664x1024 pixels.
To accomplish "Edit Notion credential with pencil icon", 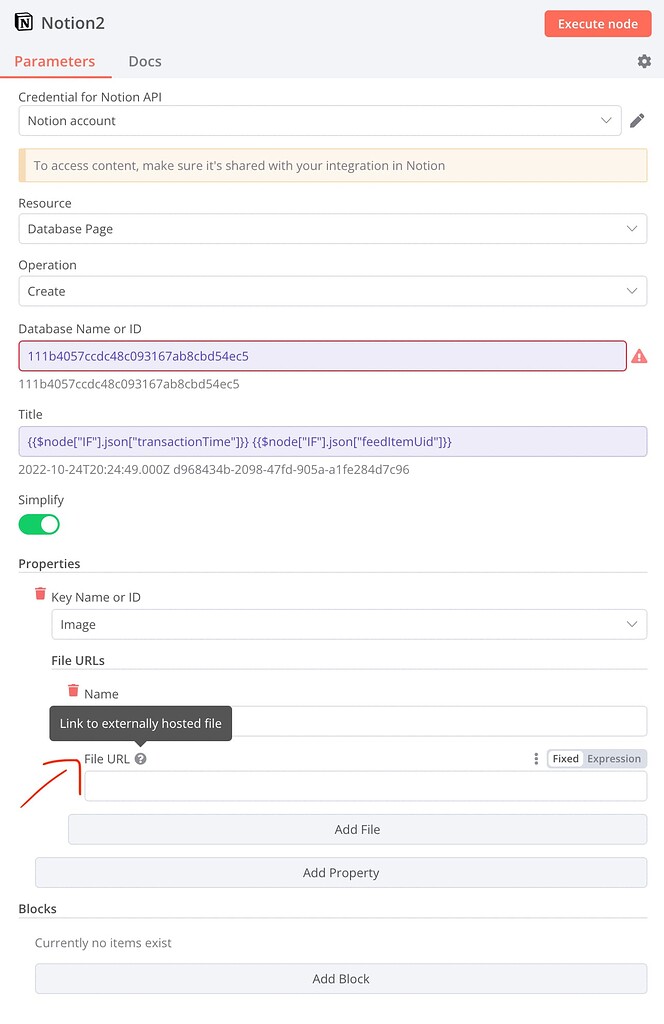I will (x=637, y=121).
